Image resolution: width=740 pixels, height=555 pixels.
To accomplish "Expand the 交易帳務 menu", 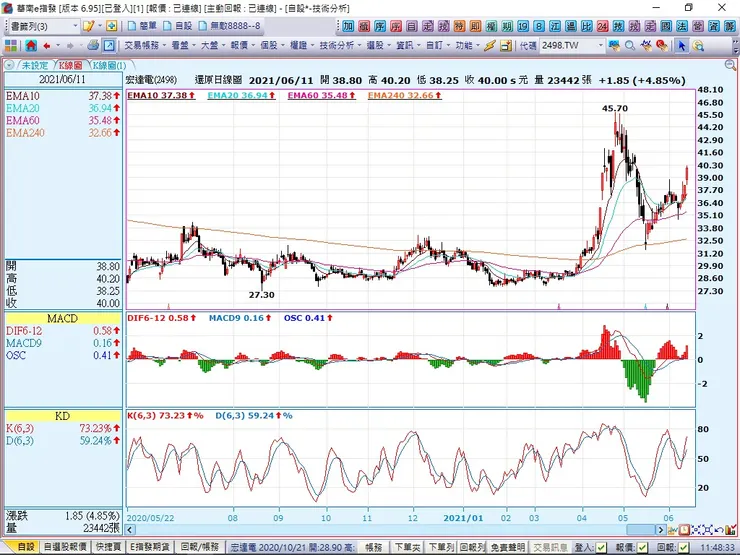I will tap(145, 46).
